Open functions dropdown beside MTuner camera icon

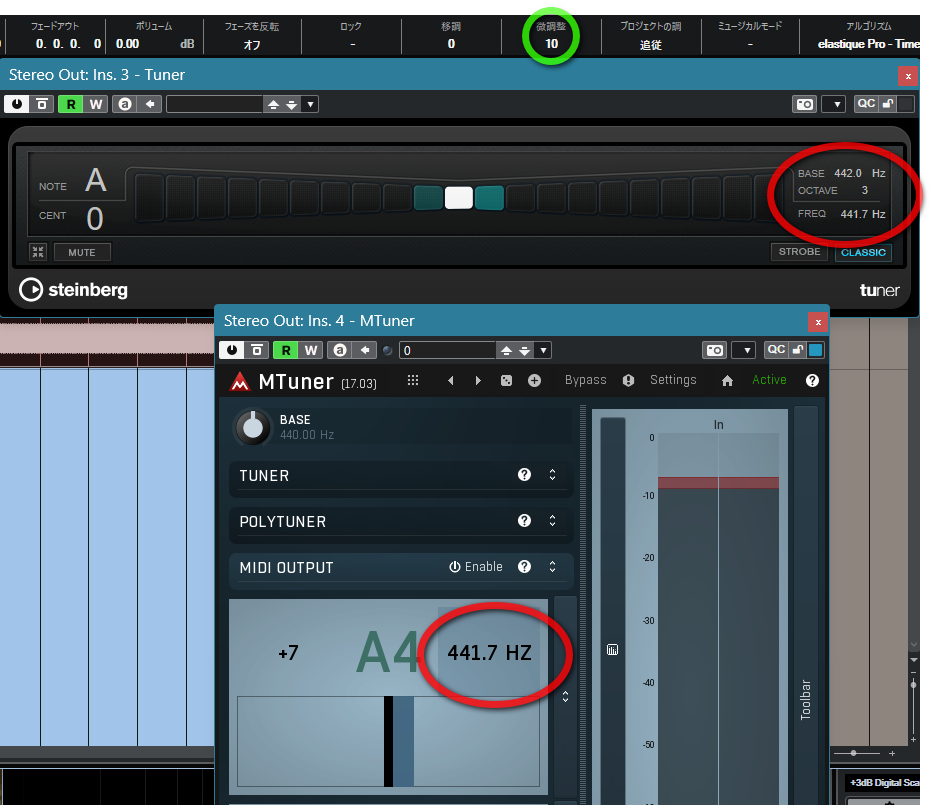744,350
